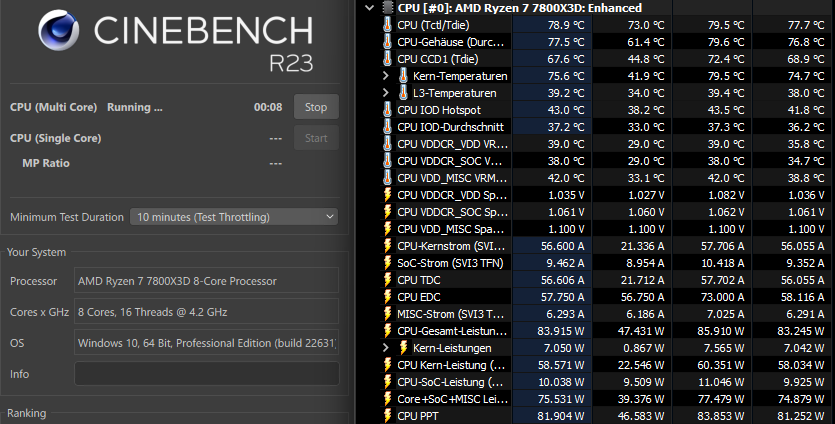
Task: Click thermometer icon beside CPU-Gehäuse
Action: [388, 42]
